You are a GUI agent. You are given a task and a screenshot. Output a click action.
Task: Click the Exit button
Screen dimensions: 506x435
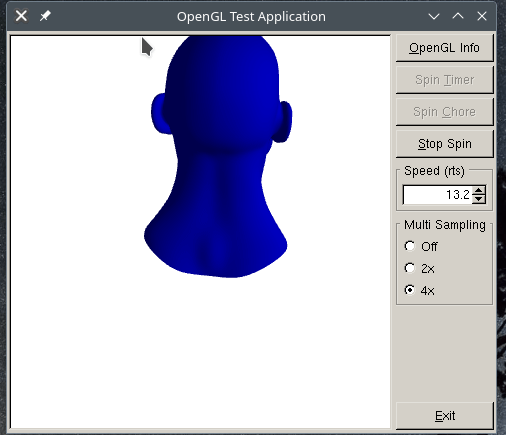444,416
